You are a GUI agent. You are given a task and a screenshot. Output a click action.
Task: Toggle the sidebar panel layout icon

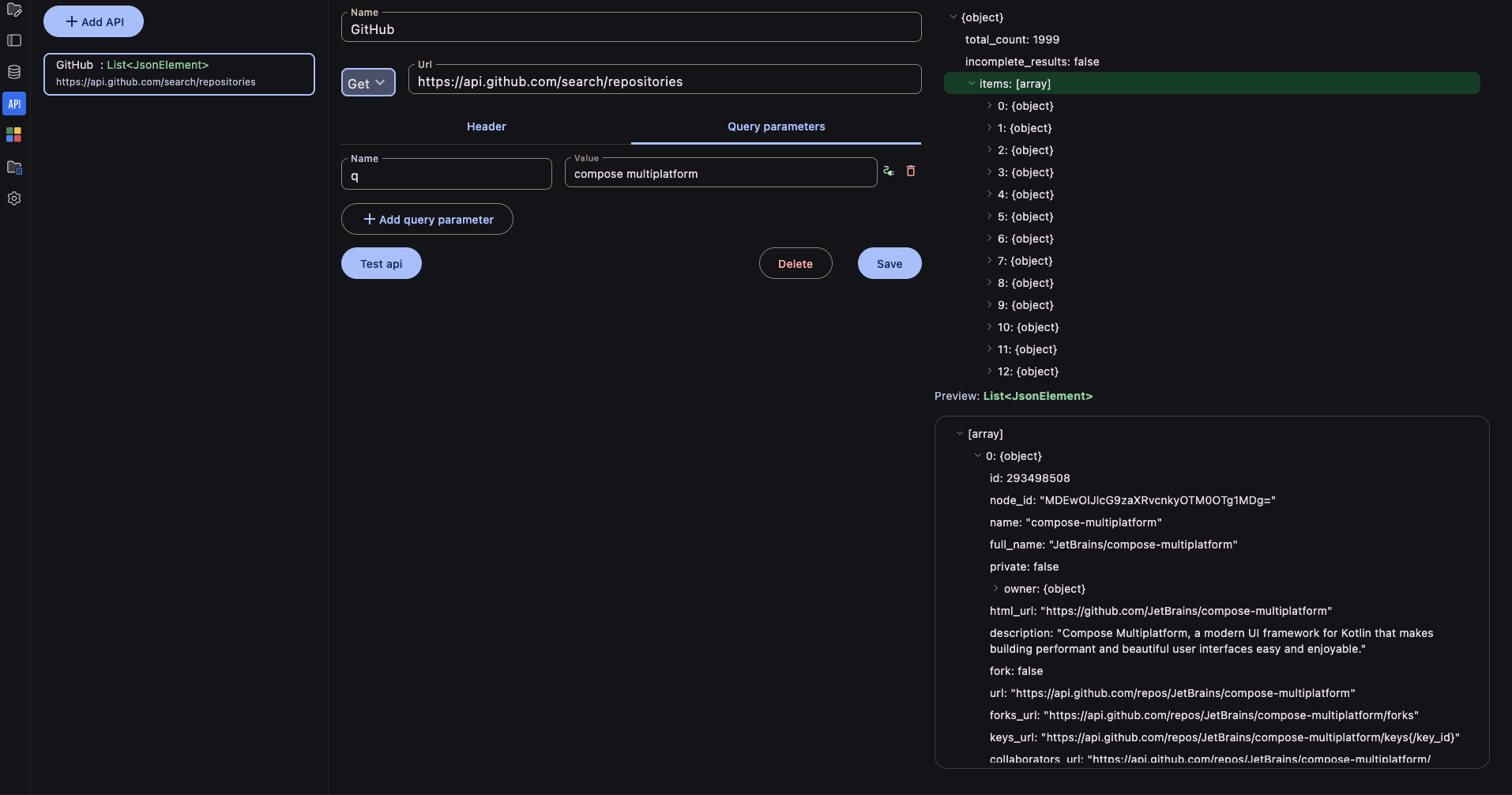(14, 40)
